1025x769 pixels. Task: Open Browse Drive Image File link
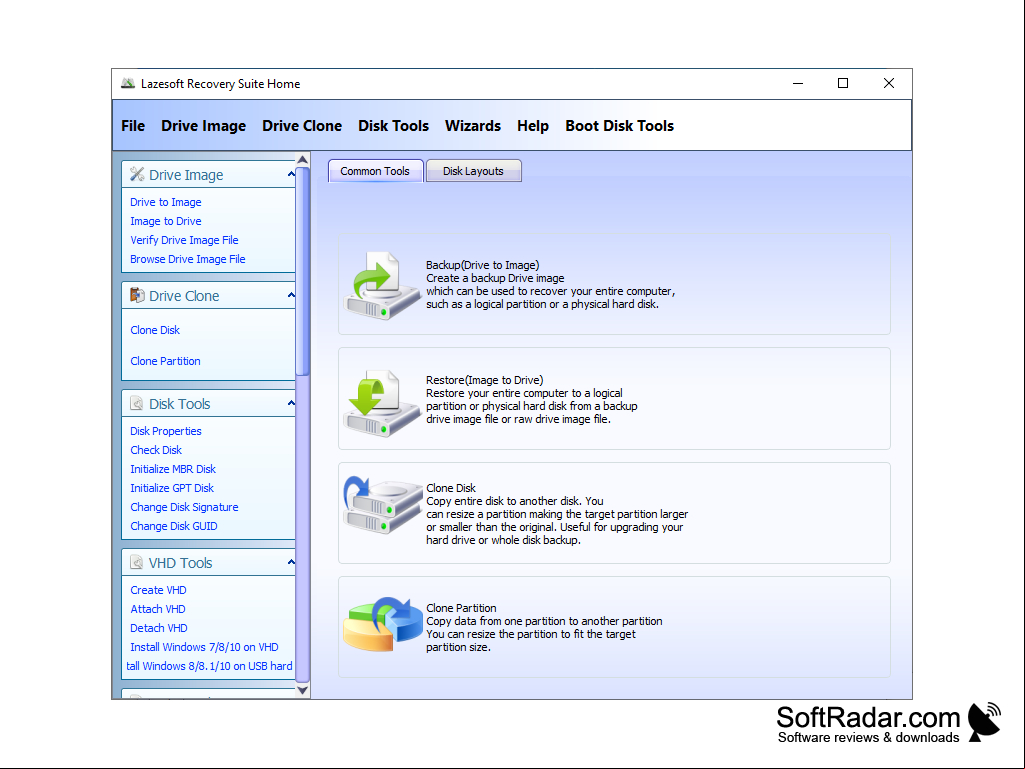[x=188, y=259]
